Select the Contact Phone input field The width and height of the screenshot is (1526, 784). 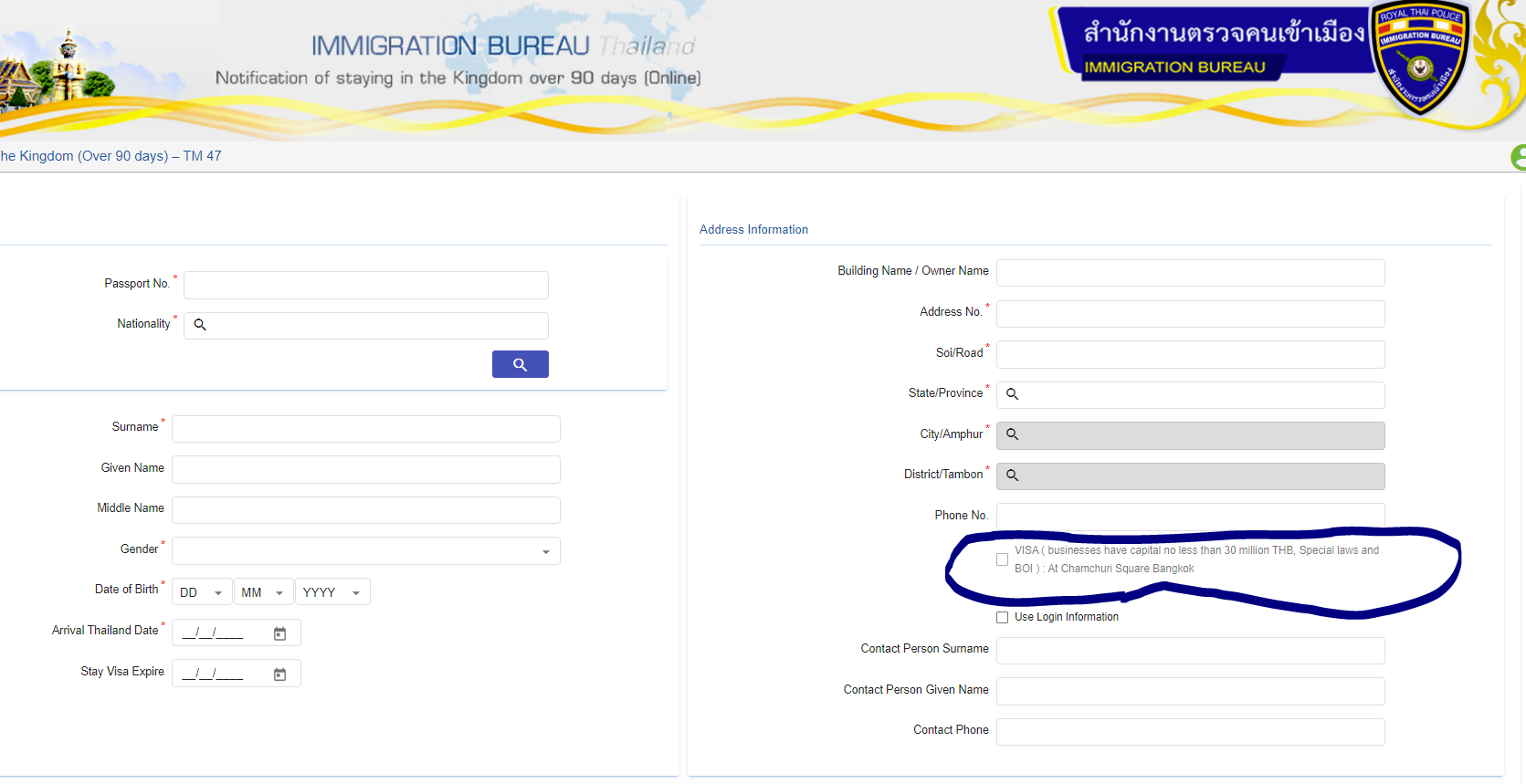(x=1190, y=732)
